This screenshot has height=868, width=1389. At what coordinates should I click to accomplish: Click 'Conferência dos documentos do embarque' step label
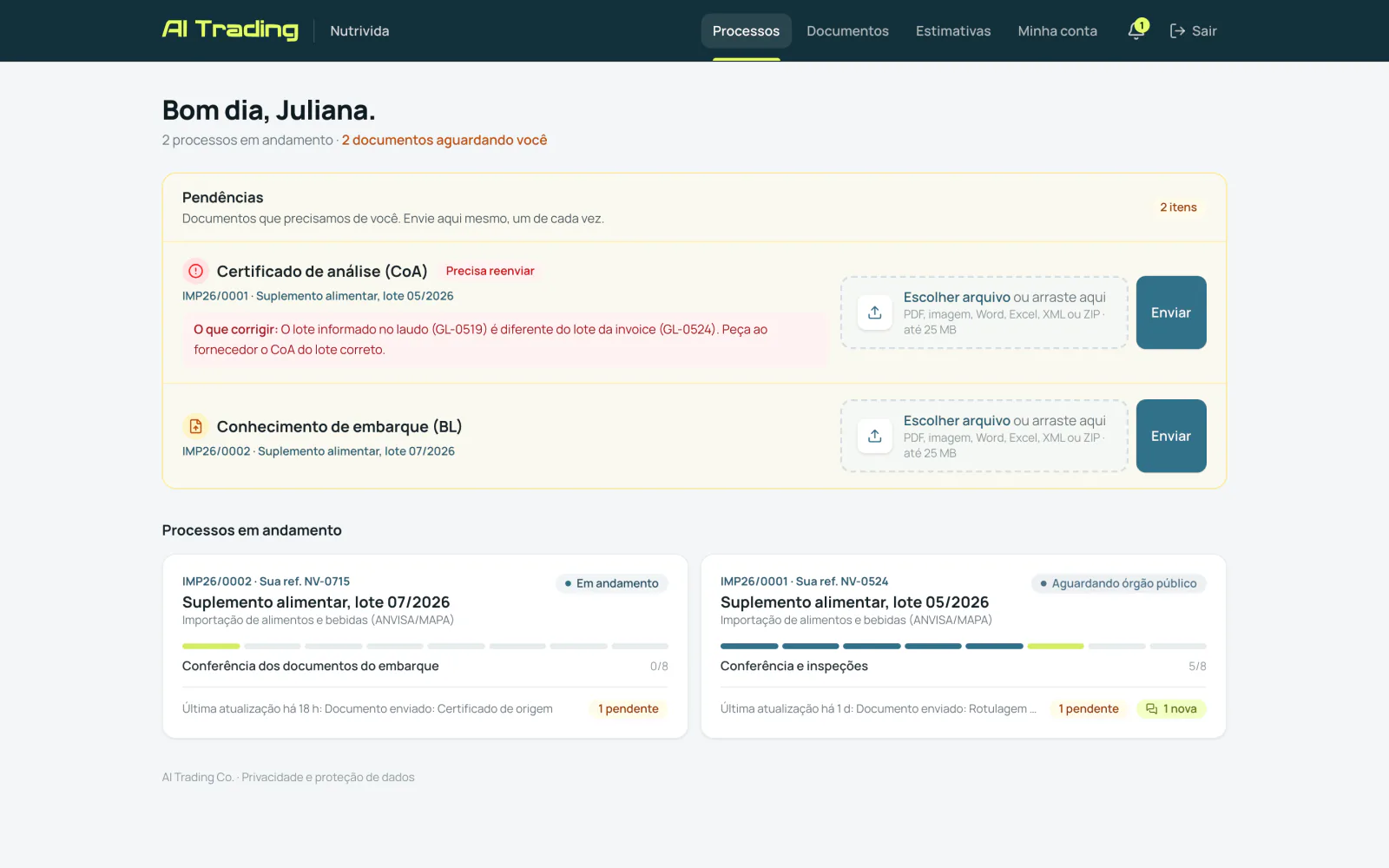pyautogui.click(x=311, y=666)
